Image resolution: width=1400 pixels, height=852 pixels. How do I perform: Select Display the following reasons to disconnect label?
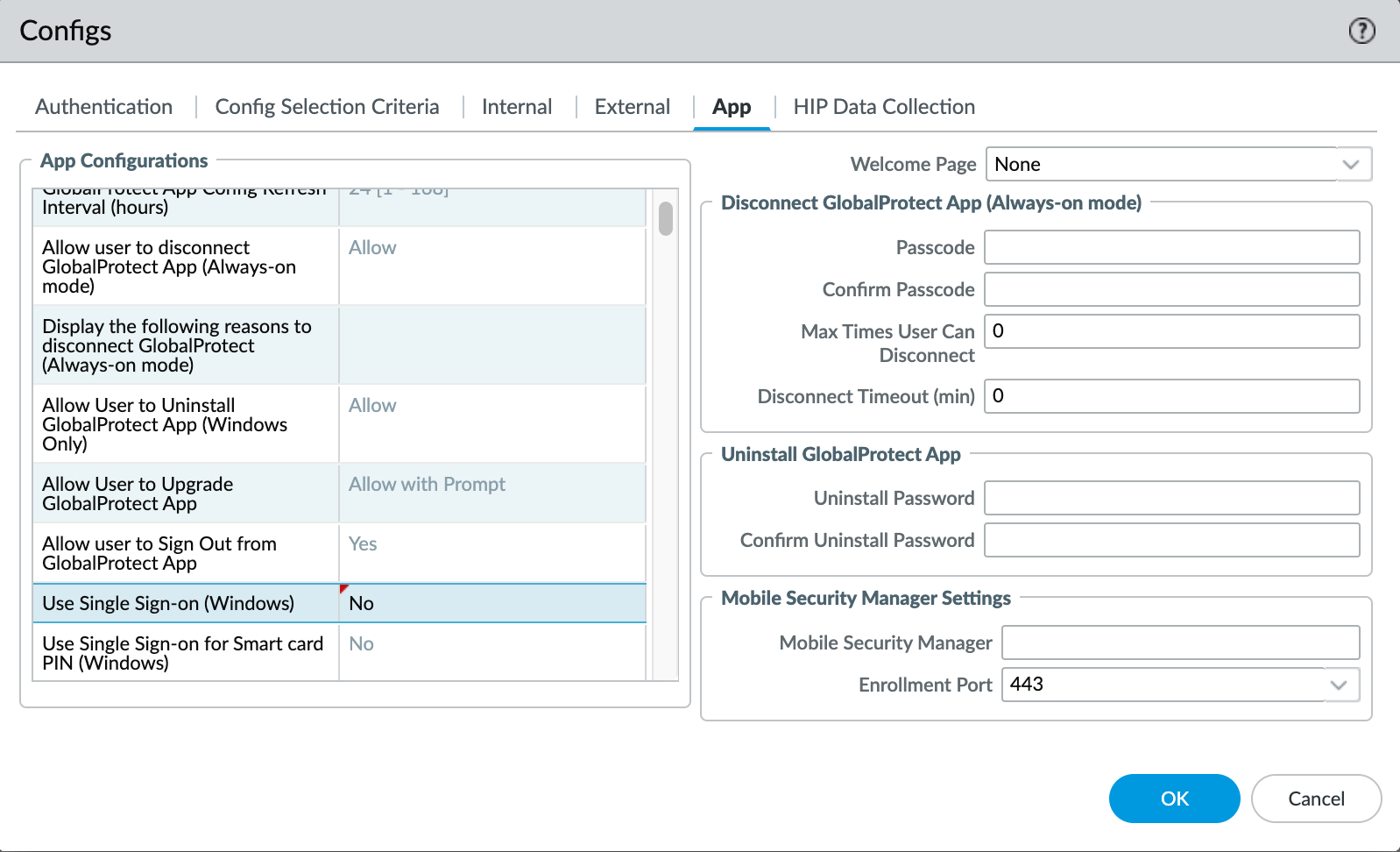click(x=177, y=345)
